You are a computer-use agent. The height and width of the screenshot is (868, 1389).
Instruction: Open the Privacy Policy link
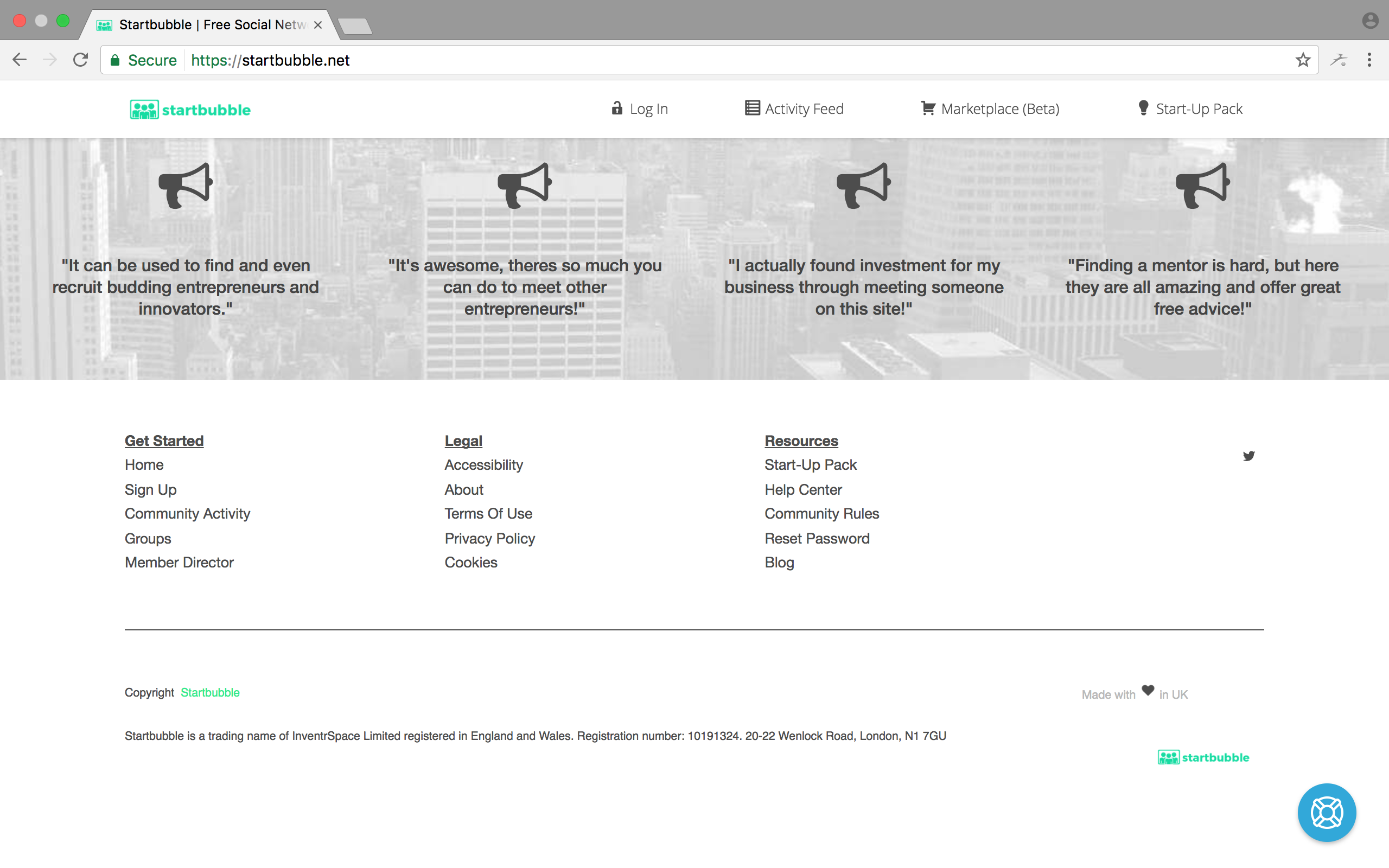tap(489, 539)
